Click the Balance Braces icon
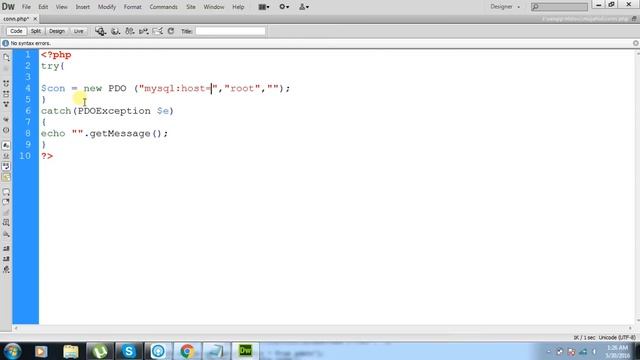Image resolution: width=640 pixels, height=360 pixels. 6,130
